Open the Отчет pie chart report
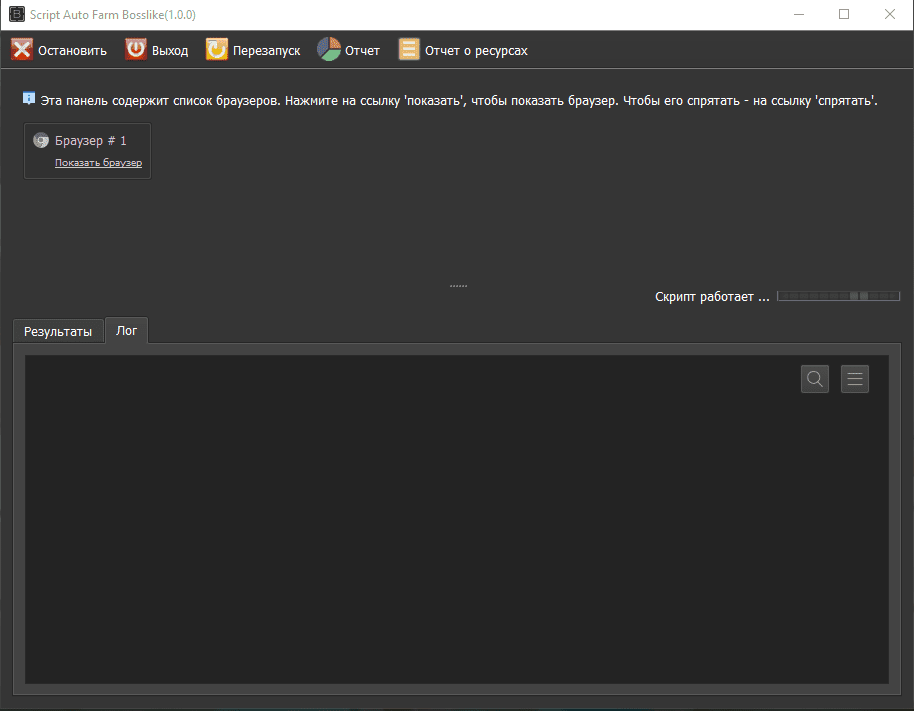The image size is (914, 711). 329,50
